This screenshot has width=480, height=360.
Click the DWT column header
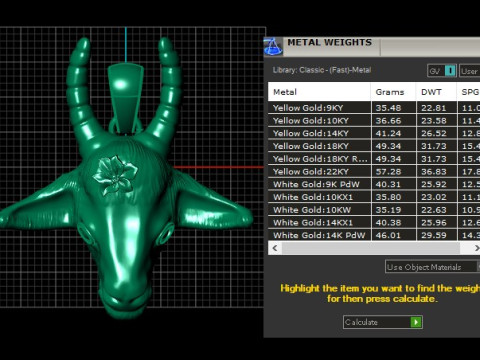(x=436, y=92)
